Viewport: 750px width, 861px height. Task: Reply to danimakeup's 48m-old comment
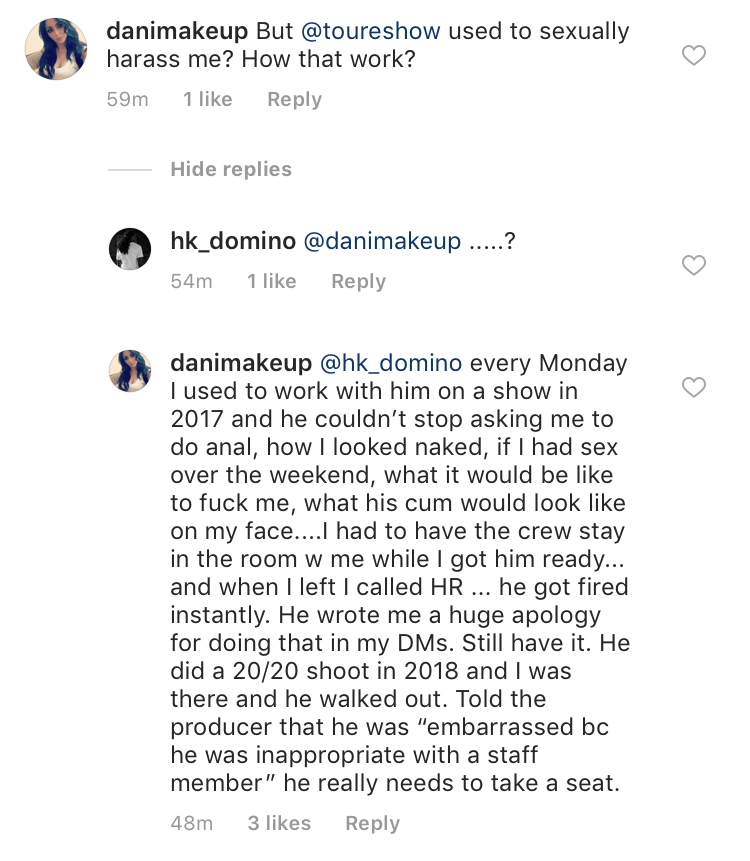pos(372,823)
